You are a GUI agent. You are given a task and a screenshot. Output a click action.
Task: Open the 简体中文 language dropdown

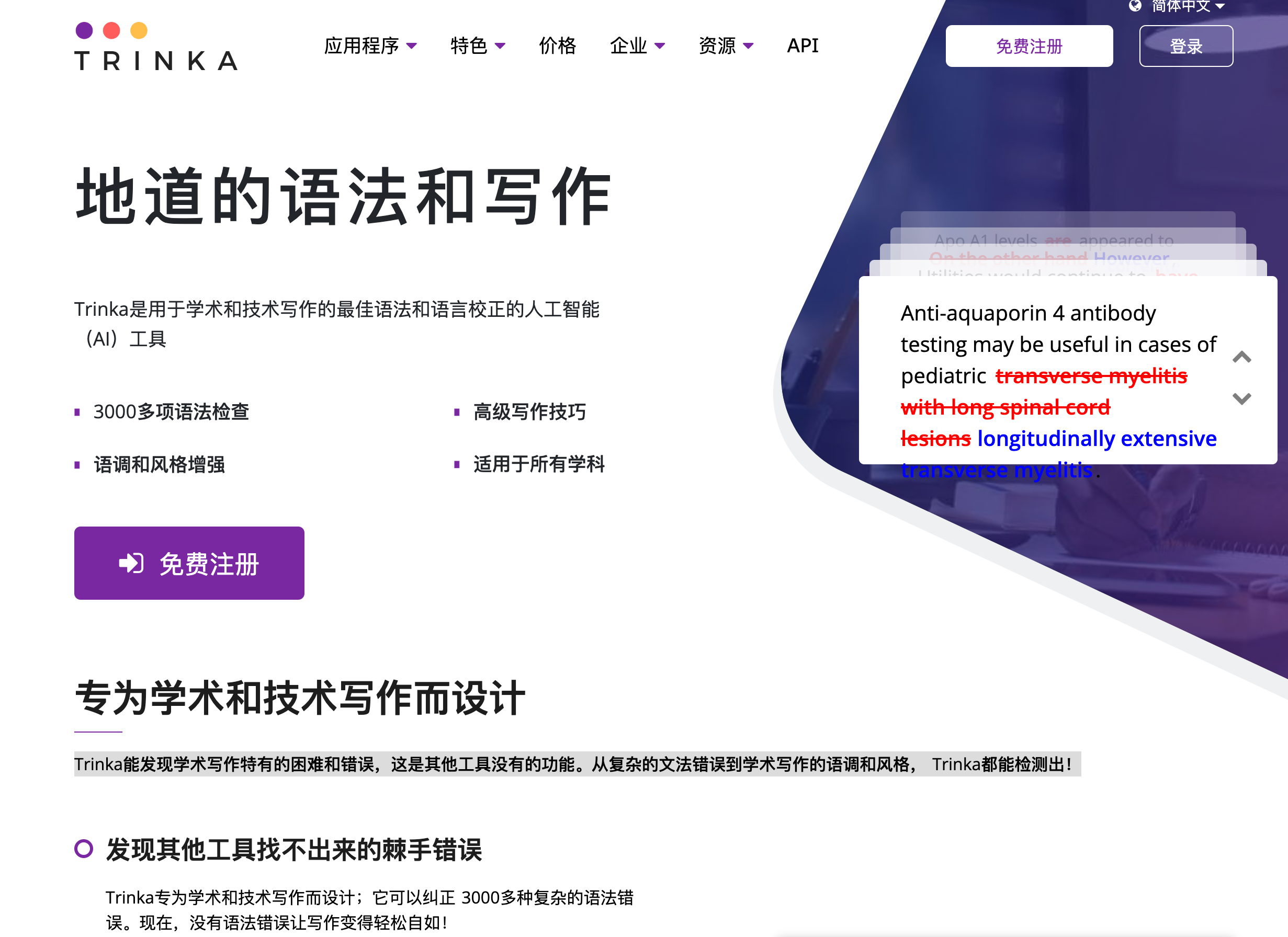point(1187,6)
